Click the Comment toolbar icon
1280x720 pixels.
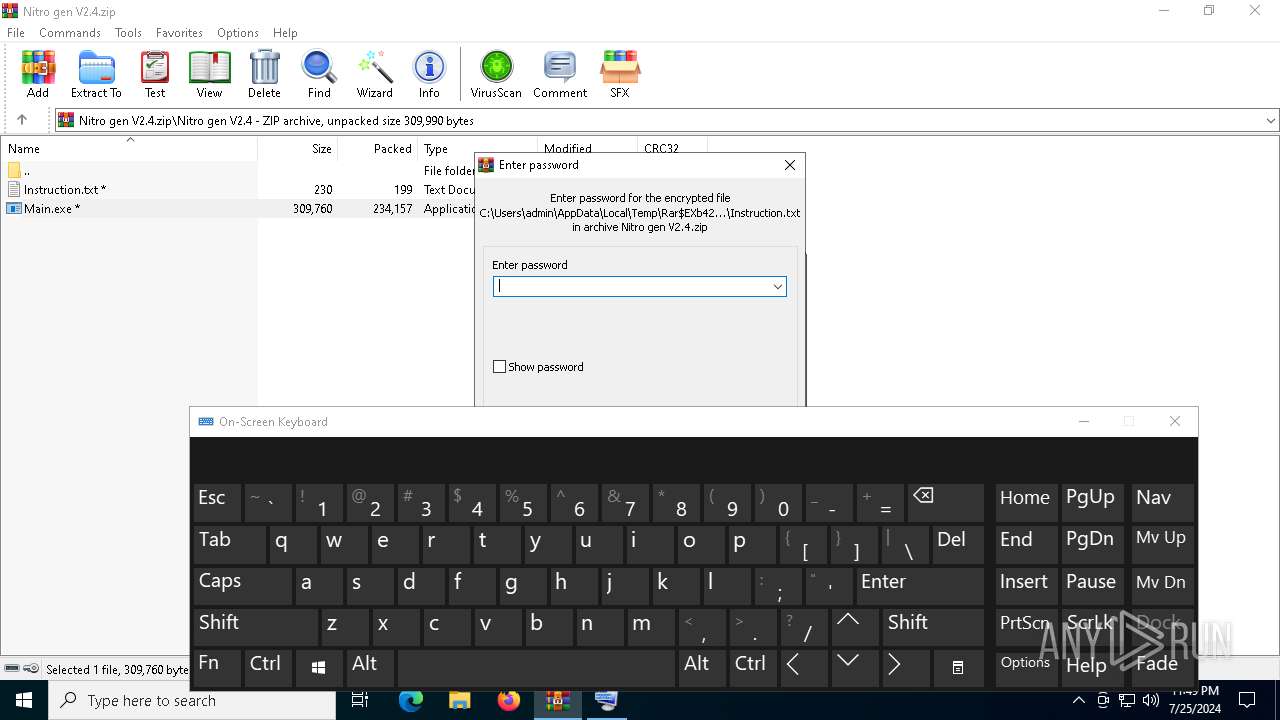tap(560, 74)
